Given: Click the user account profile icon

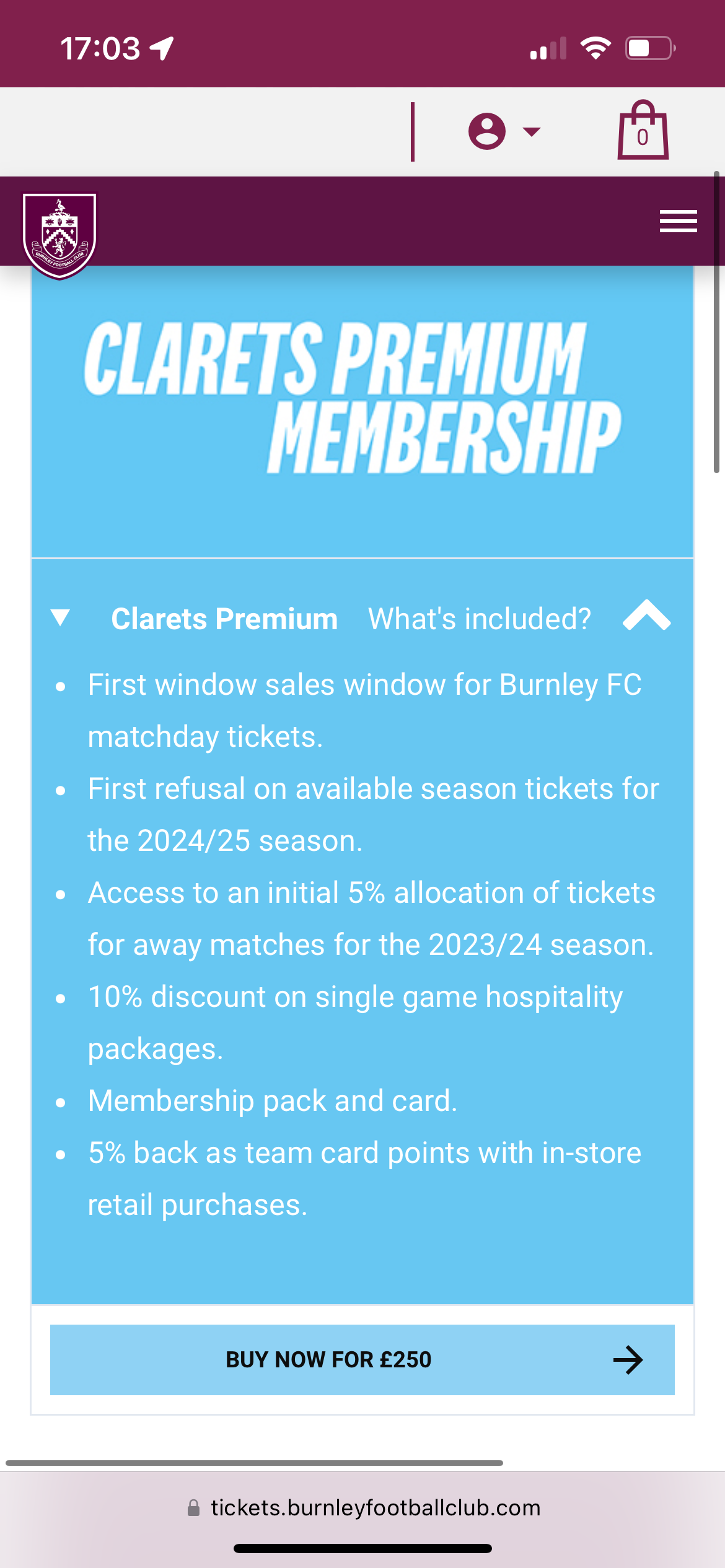Looking at the screenshot, I should pos(487,131).
